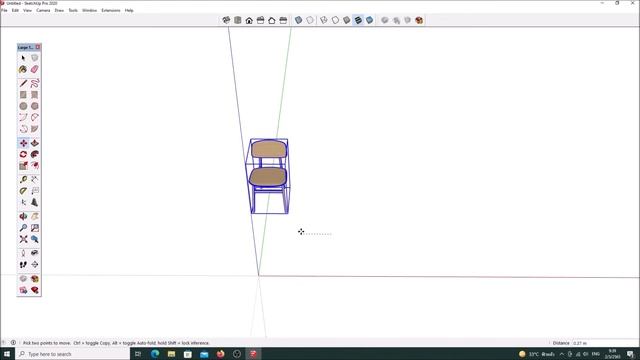Select the Line pencil tool
The image size is (640, 360).
pyautogui.click(x=23, y=84)
